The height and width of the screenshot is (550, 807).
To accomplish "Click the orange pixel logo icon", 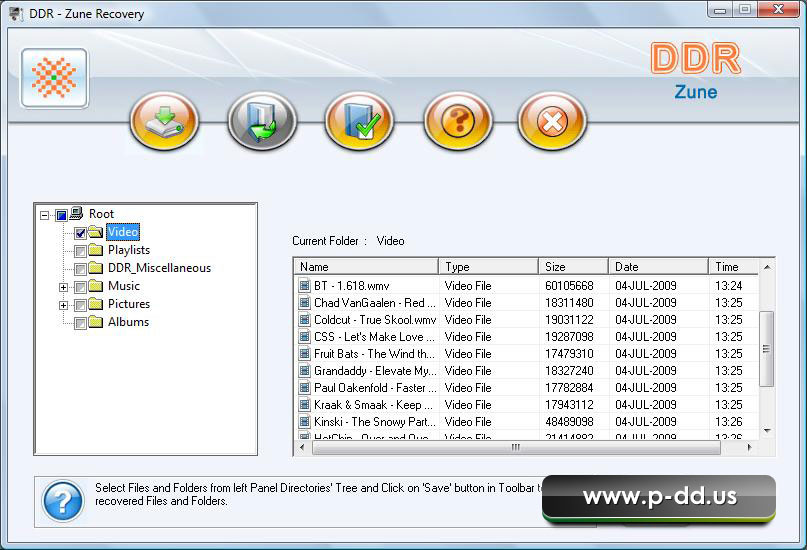I will [x=54, y=78].
